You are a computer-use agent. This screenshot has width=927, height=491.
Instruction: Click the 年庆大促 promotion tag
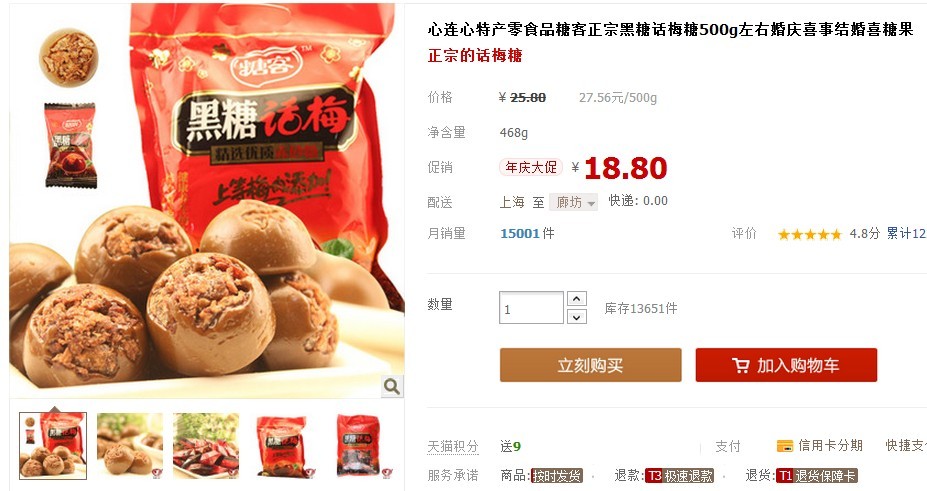coord(531,168)
